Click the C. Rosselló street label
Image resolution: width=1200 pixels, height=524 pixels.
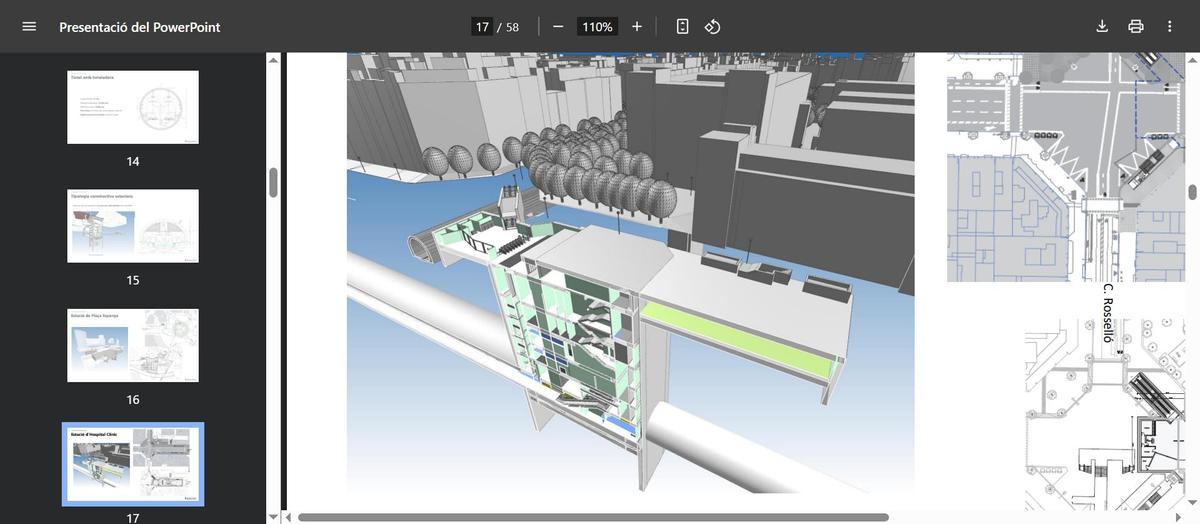point(1108,313)
